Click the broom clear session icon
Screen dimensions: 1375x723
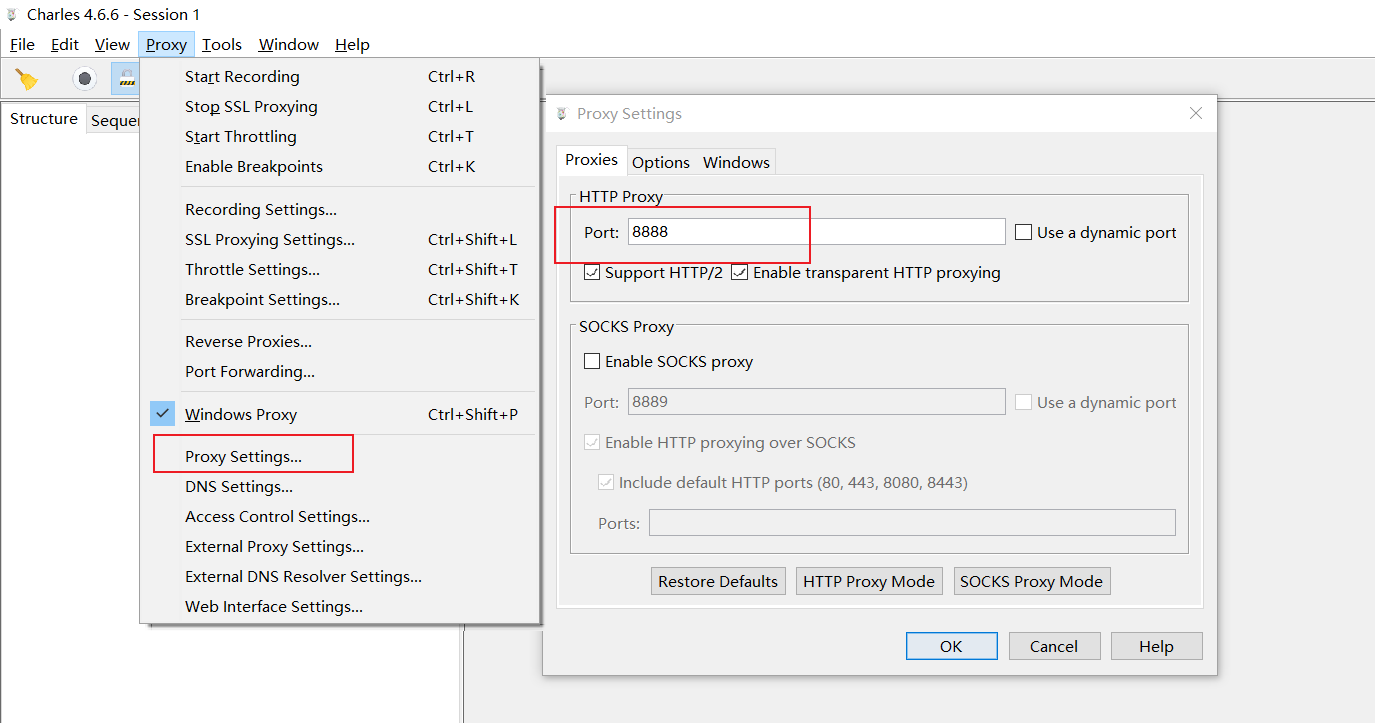click(x=27, y=79)
